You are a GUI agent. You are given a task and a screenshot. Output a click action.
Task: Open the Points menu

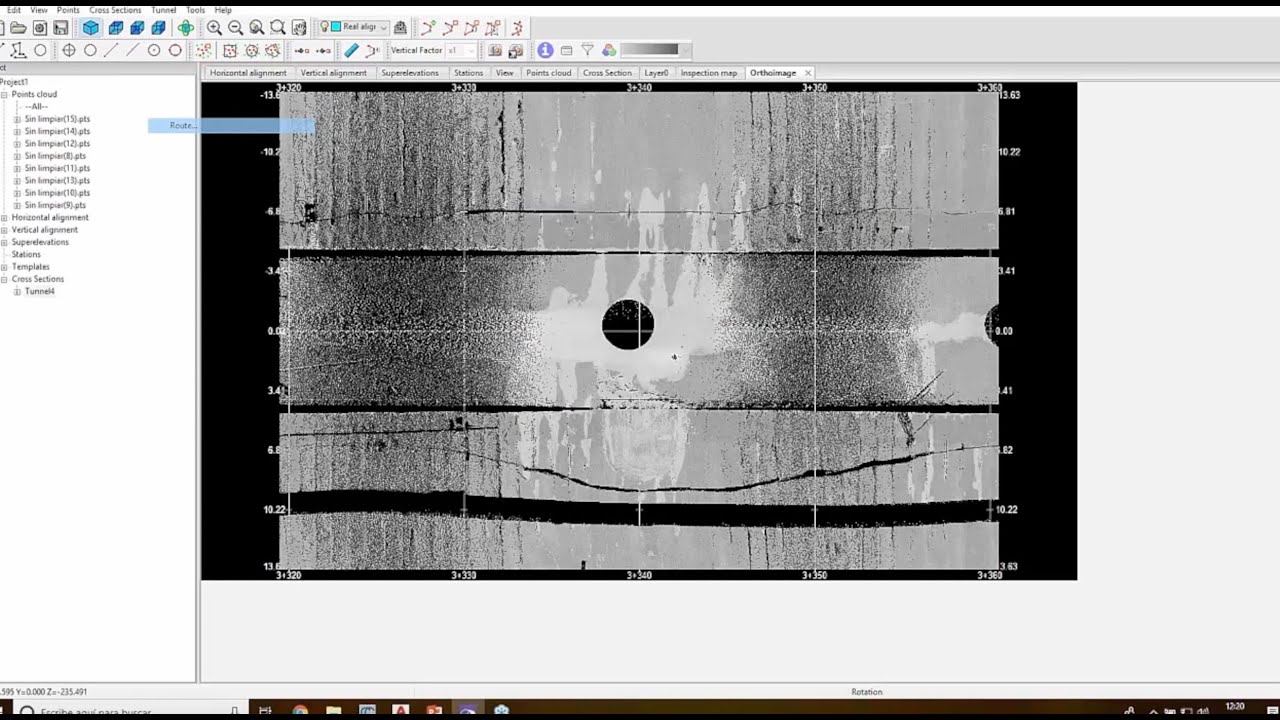point(68,10)
